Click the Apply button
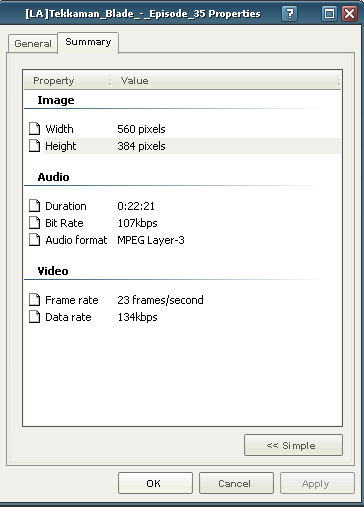Viewport: 364px width, 507px height. click(x=317, y=483)
